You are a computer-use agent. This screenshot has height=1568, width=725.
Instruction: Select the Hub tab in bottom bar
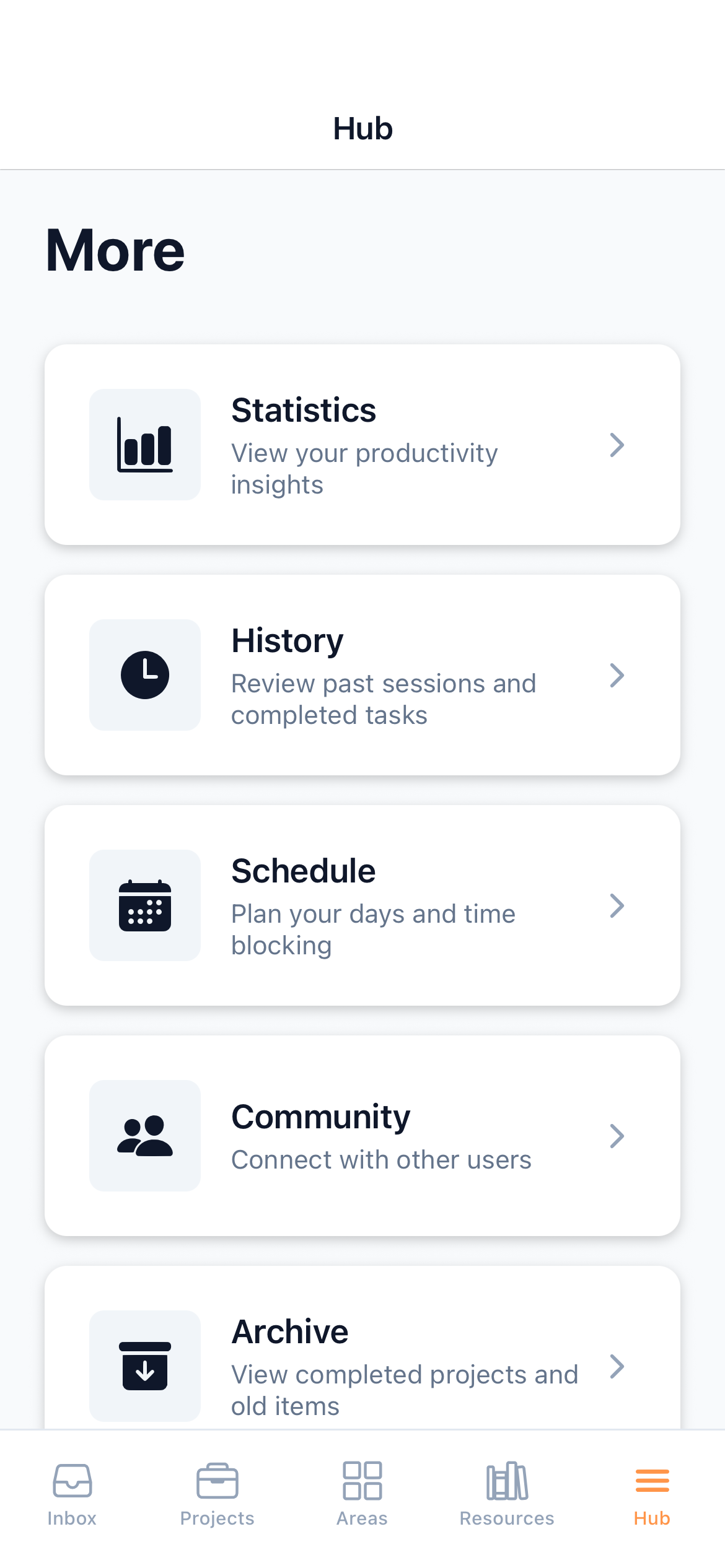tap(652, 1494)
